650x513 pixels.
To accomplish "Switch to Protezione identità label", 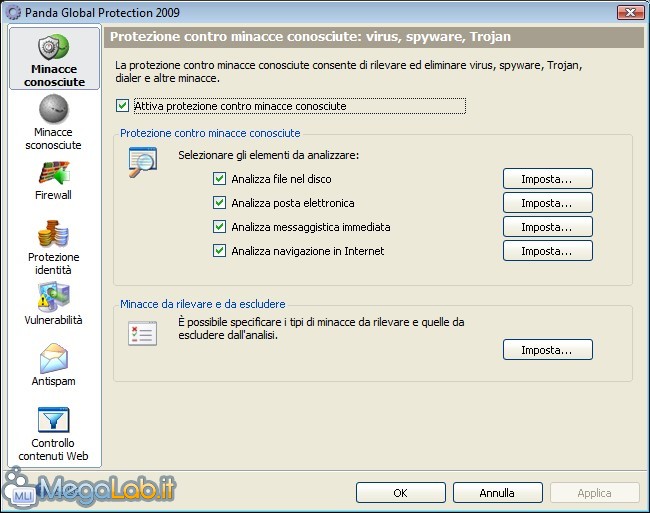I will [x=53, y=264].
